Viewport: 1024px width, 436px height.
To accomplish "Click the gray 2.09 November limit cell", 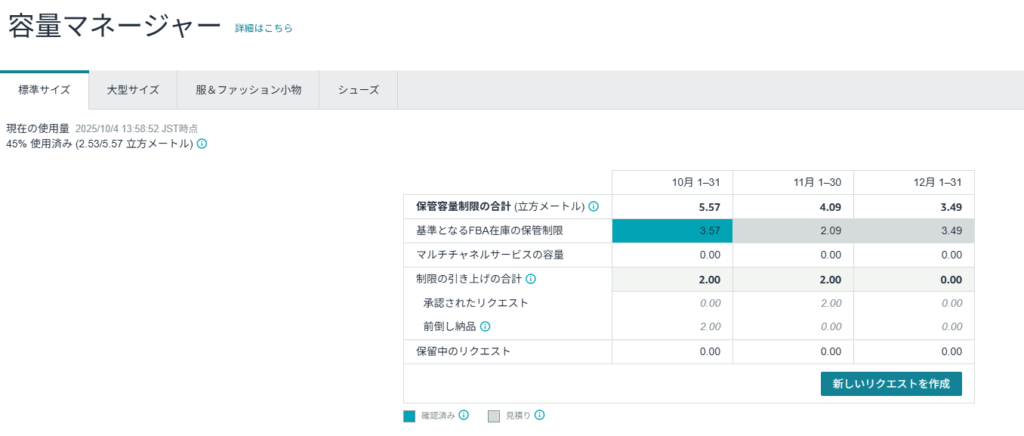I will (793, 231).
